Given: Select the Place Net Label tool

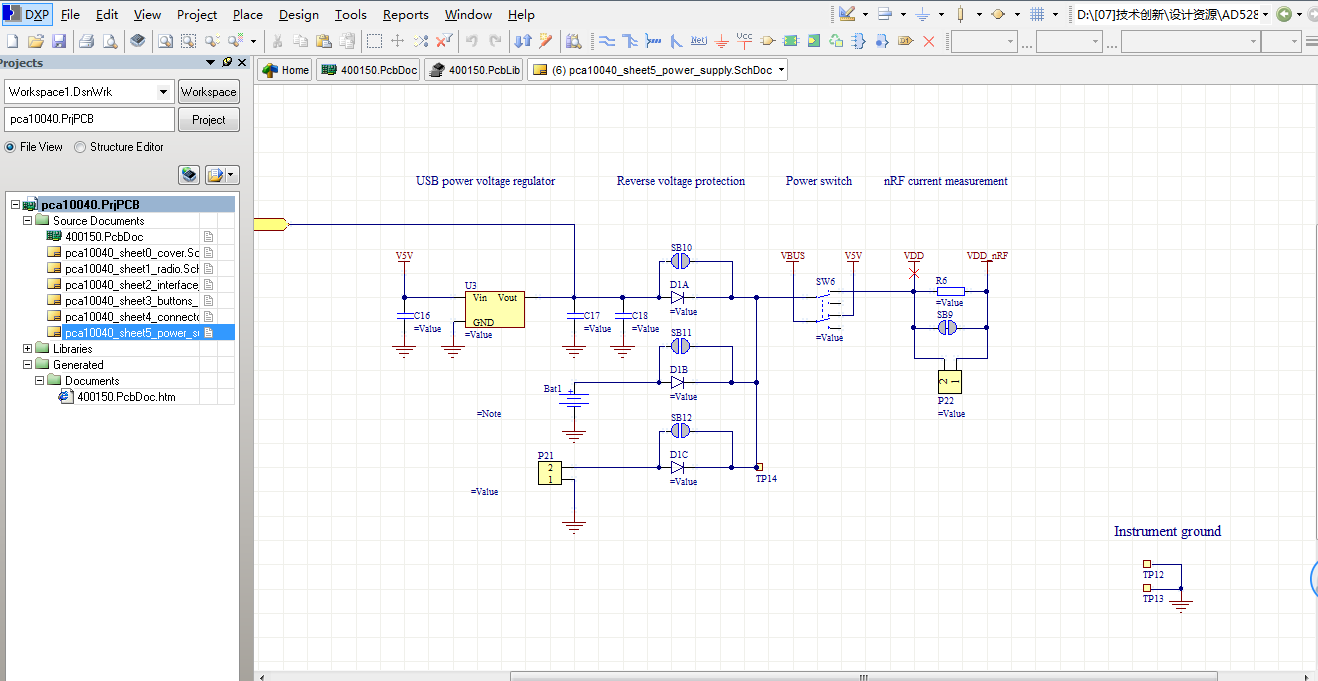Looking at the screenshot, I should pos(698,41).
